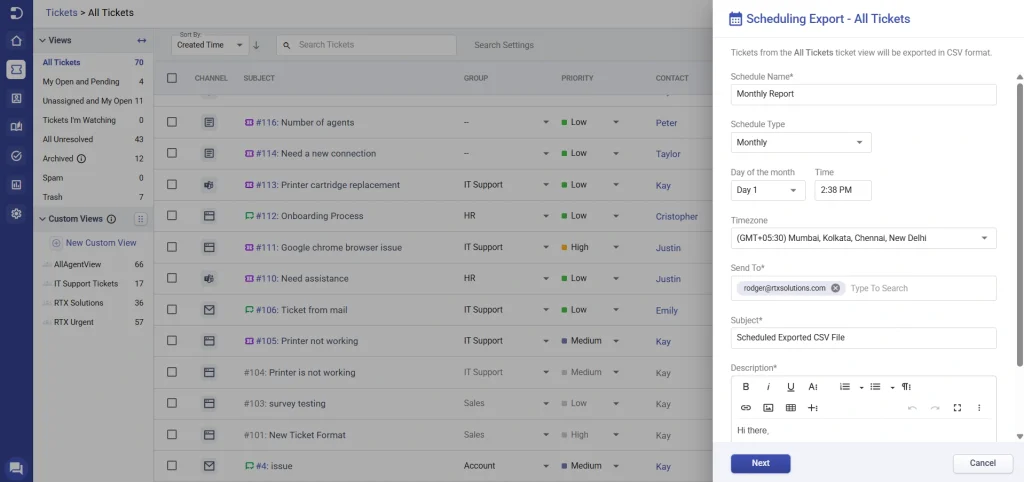Open the All Unresolved view

pyautogui.click(x=68, y=139)
